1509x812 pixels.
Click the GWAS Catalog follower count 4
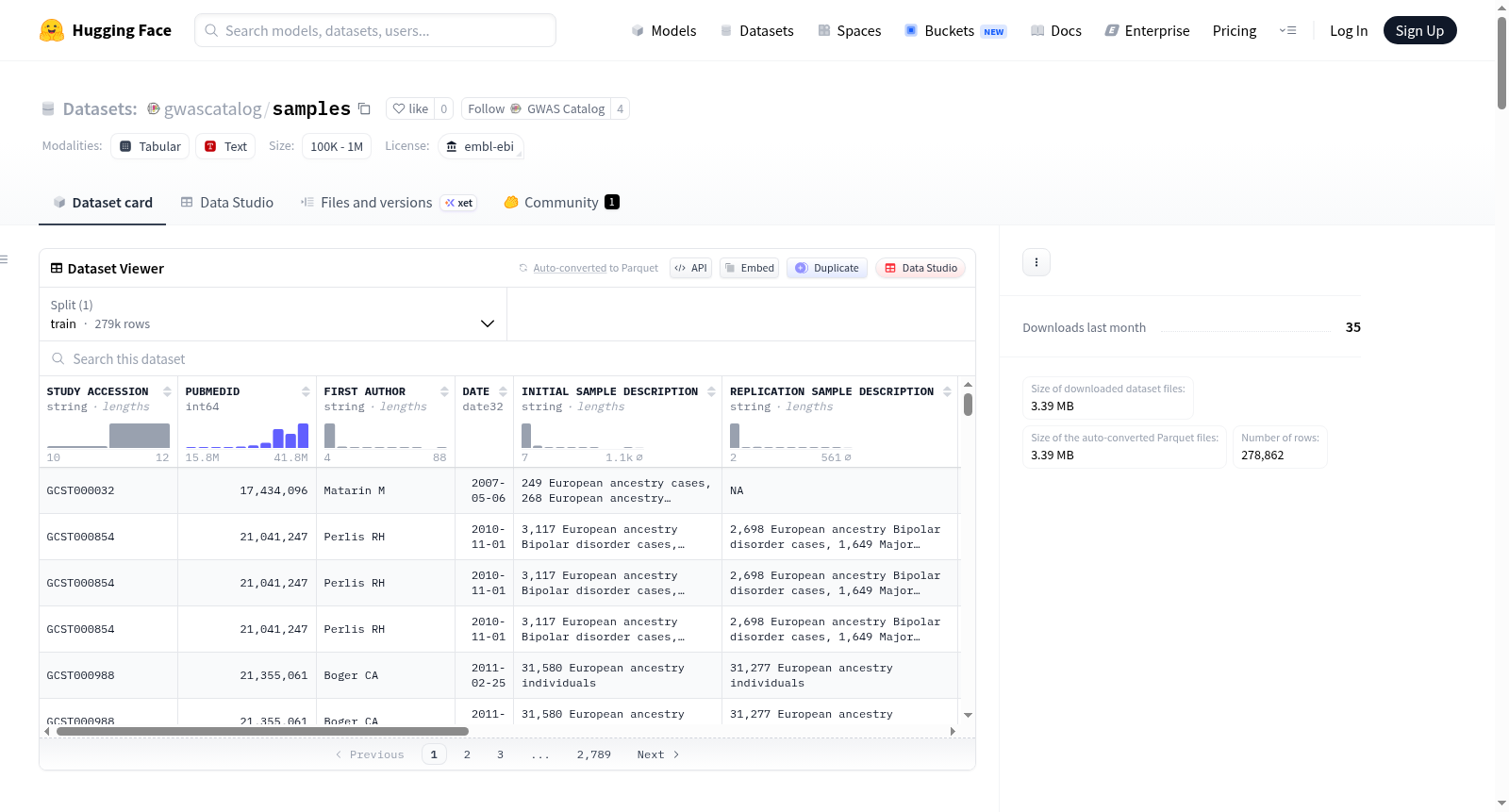[621, 108]
